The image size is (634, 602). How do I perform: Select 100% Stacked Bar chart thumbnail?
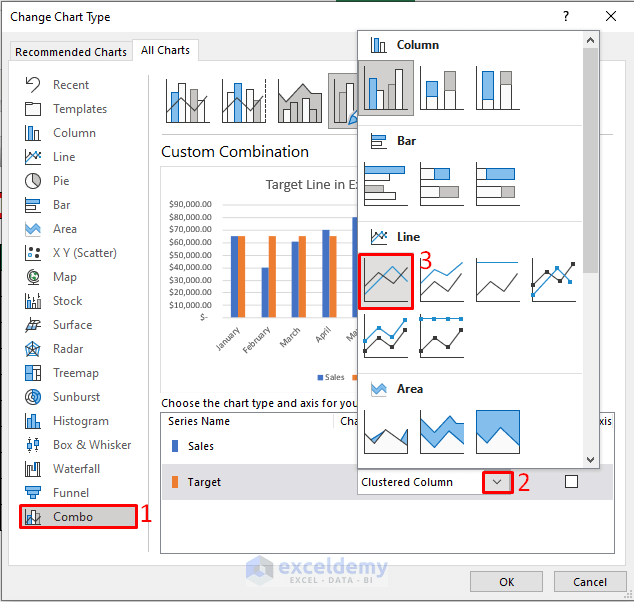498,184
